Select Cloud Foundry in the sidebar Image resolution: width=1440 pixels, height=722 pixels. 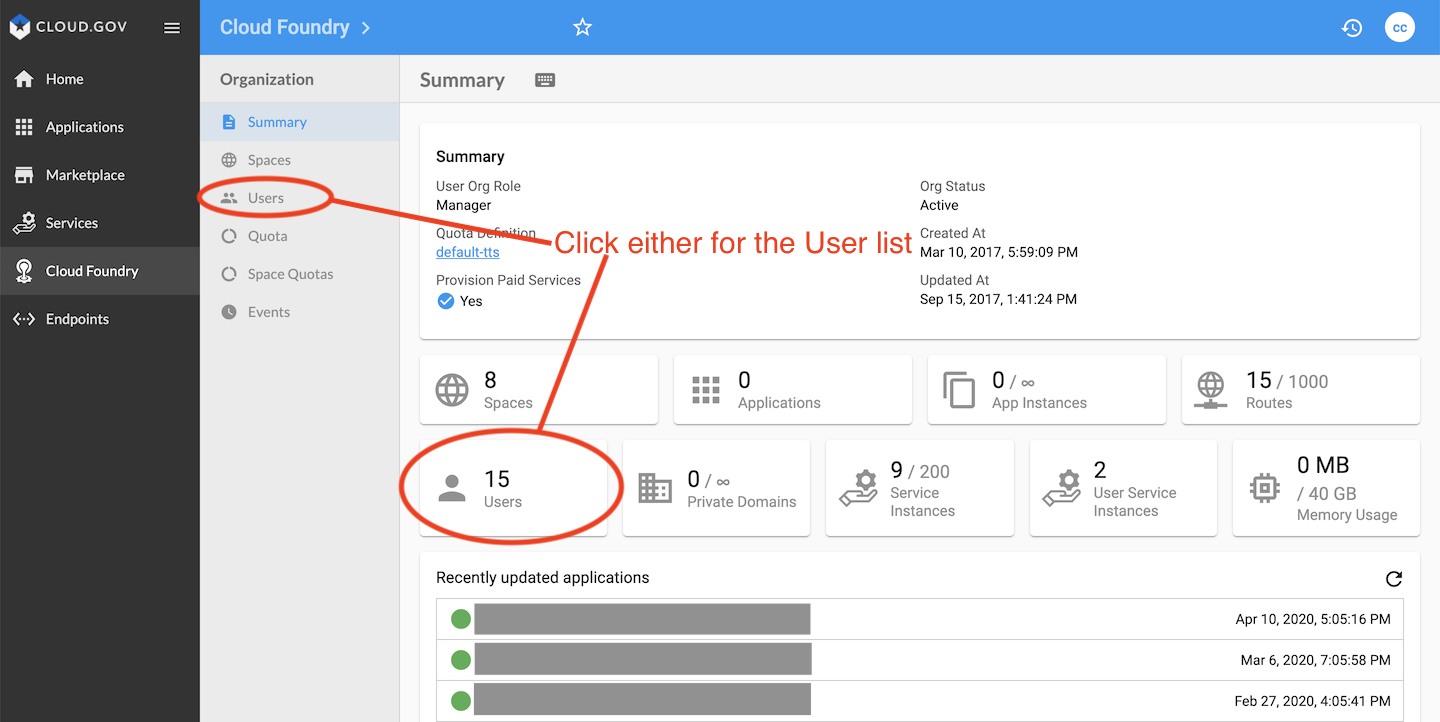(100, 271)
